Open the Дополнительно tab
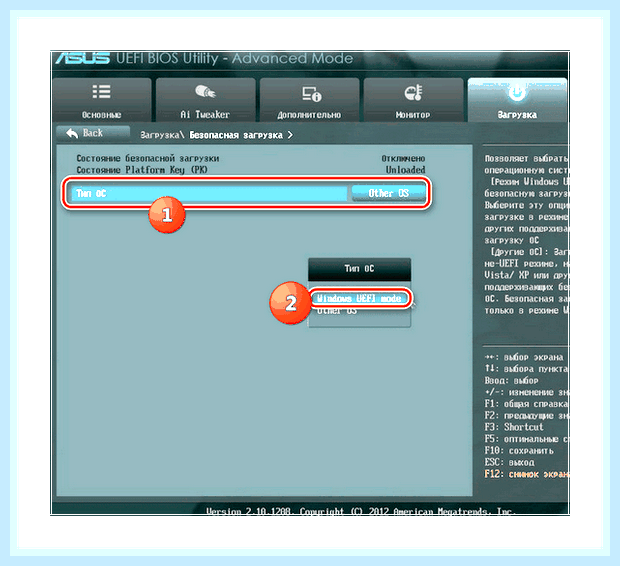 pos(309,100)
